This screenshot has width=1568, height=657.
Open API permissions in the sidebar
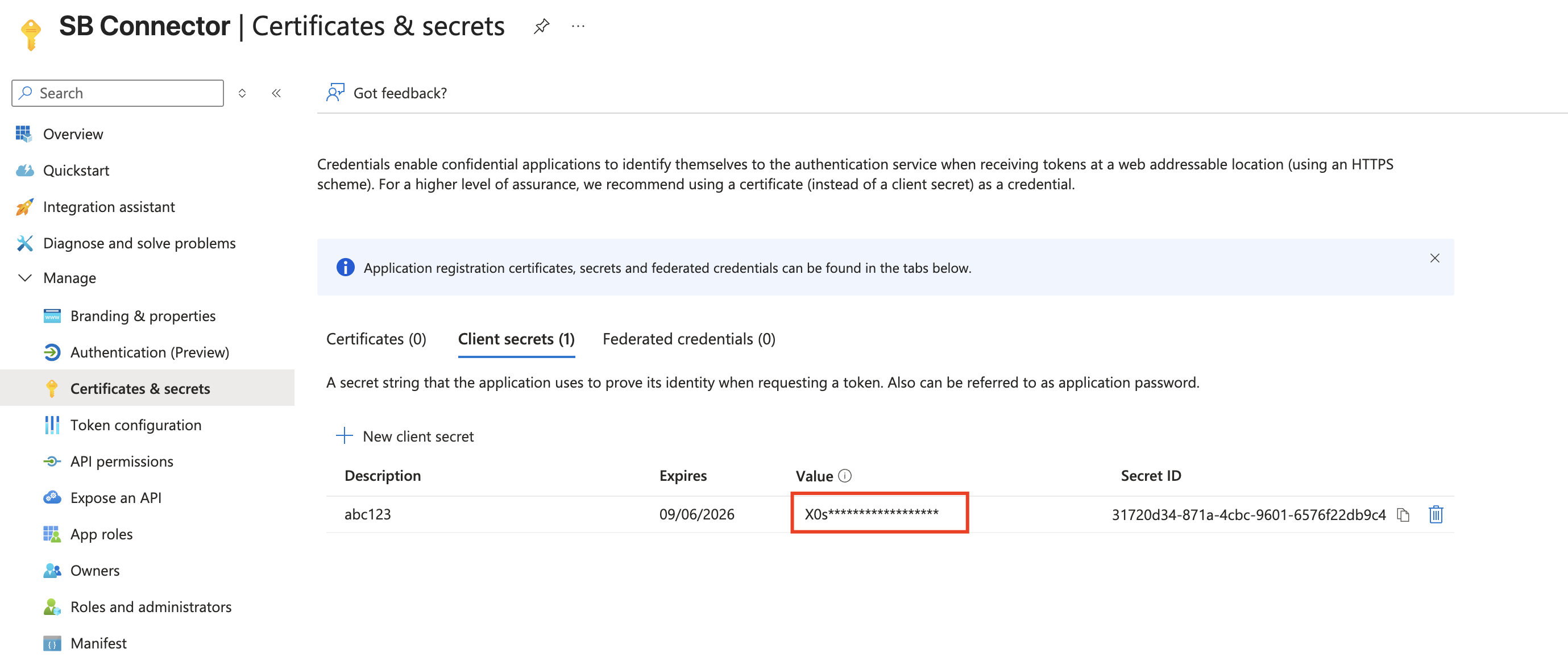[121, 461]
